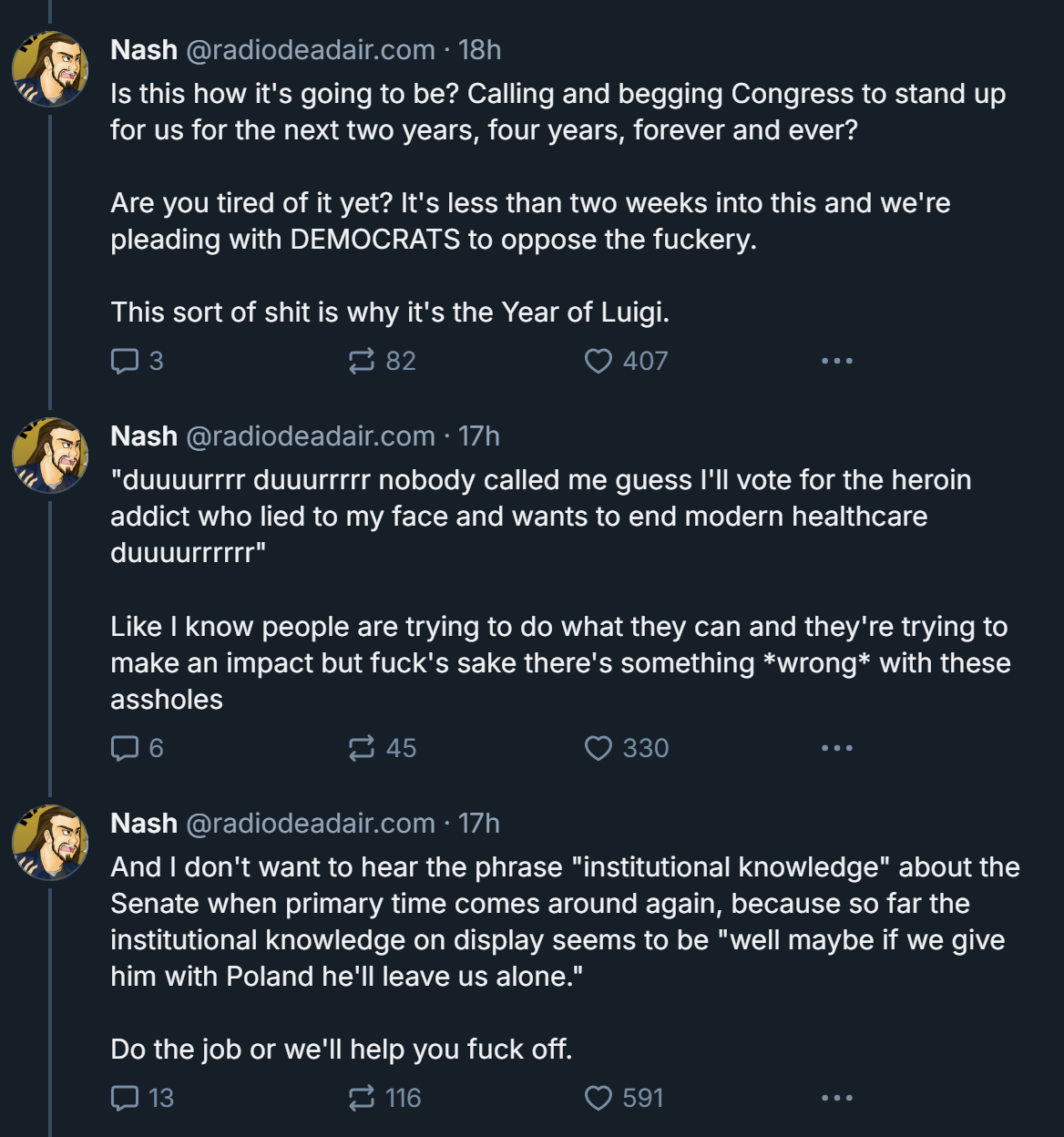
Task: Open the 17h timestamp on the last post
Action: tap(479, 824)
